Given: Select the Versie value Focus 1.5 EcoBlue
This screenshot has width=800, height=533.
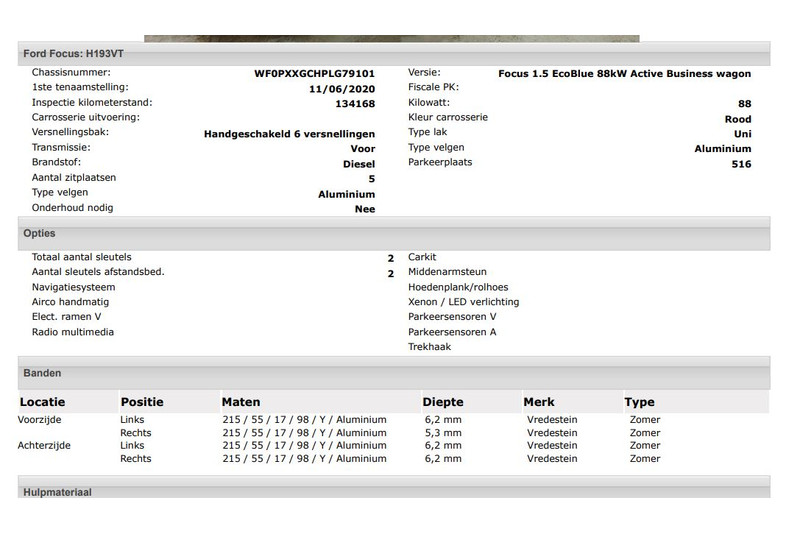Looking at the screenshot, I should coord(624,74).
